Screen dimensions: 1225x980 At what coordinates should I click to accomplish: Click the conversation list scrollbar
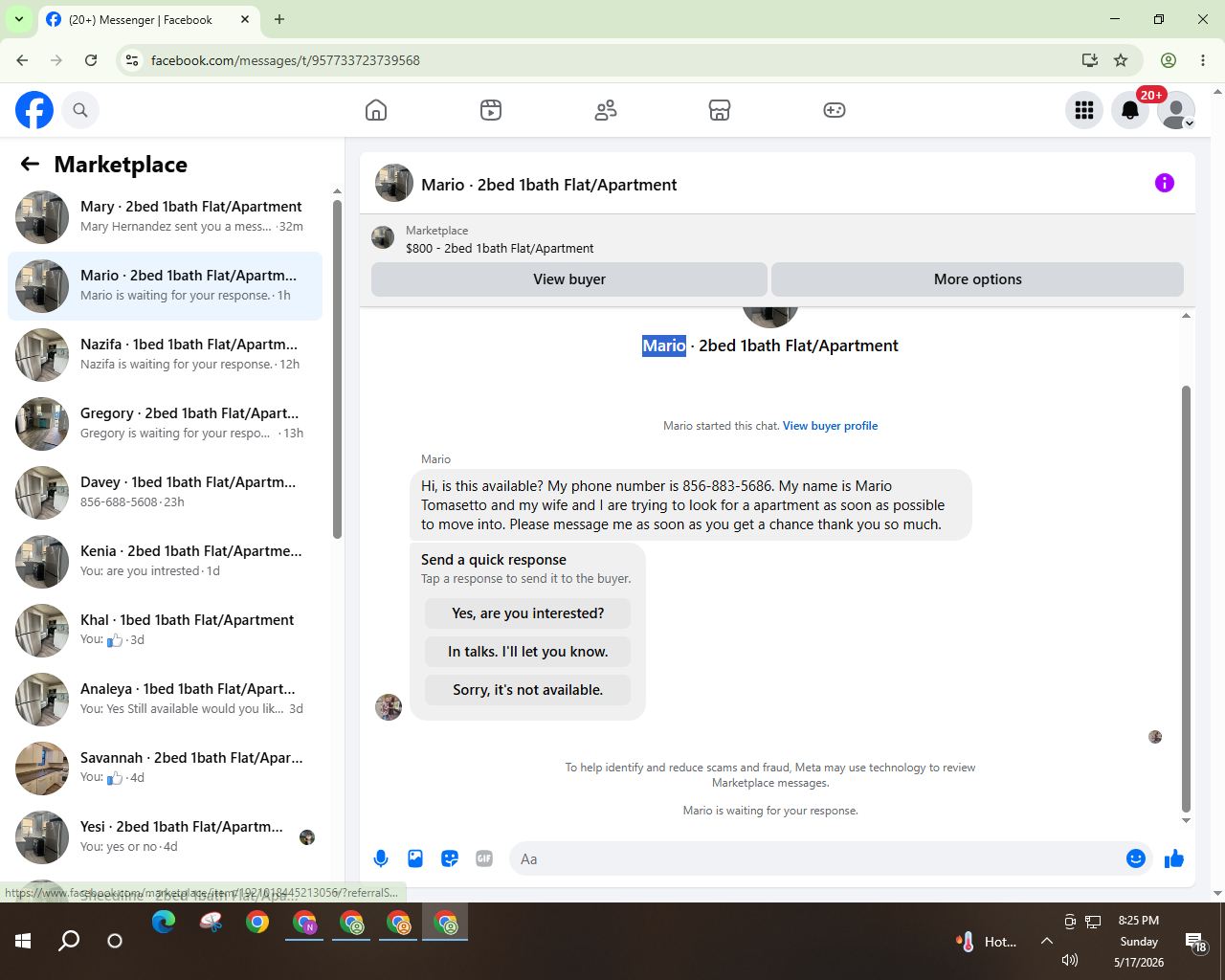coord(337,369)
